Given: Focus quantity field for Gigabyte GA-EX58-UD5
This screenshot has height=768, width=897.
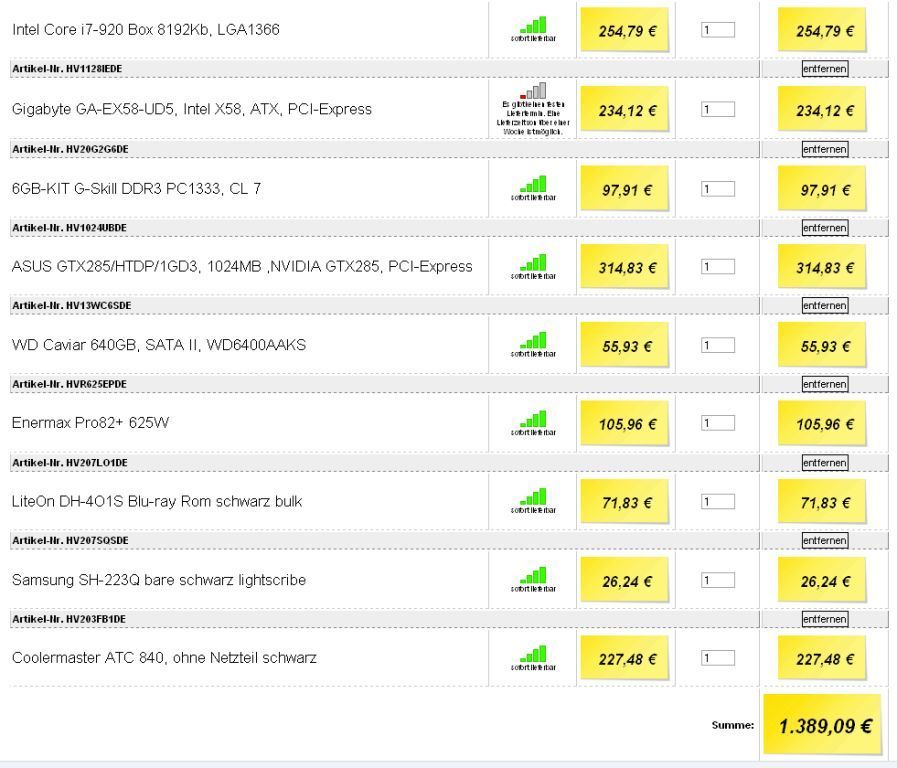Looking at the screenshot, I should [x=718, y=109].
